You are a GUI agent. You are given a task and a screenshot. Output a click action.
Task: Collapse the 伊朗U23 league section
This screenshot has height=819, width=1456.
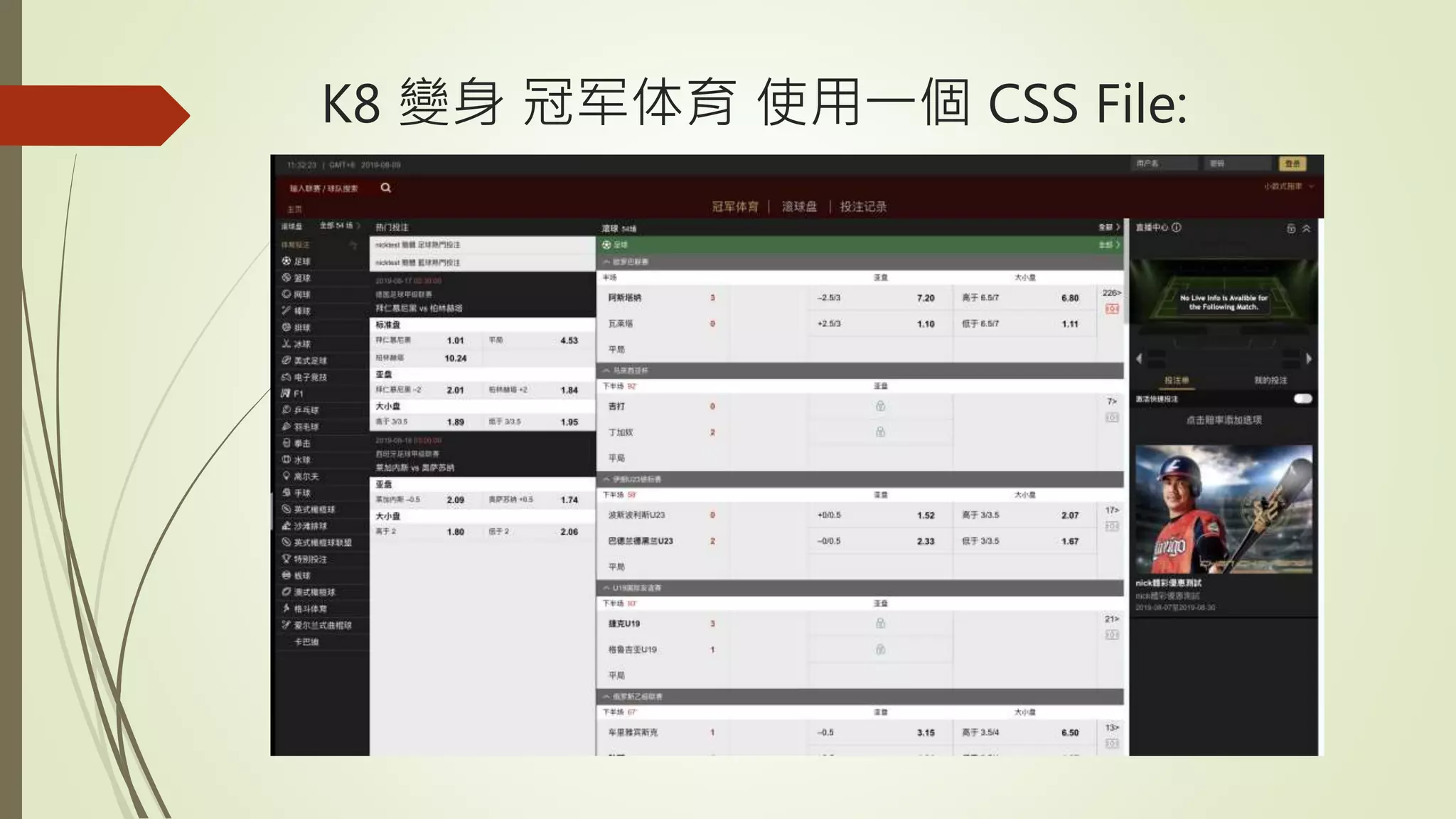click(606, 479)
